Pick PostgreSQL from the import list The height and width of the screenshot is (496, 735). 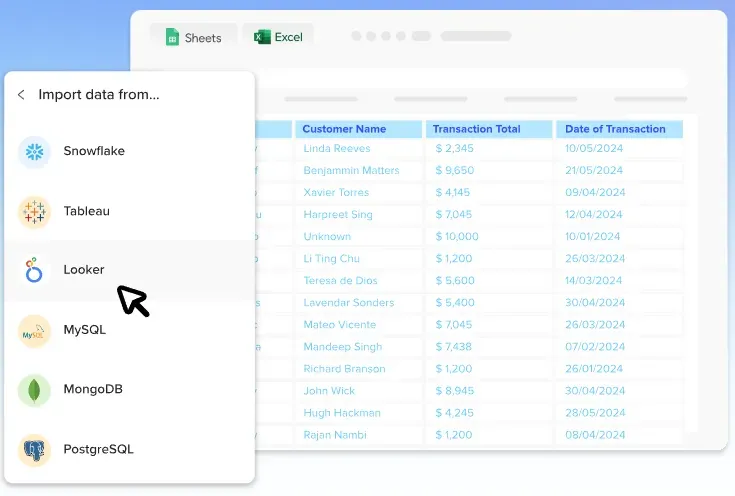(x=129, y=450)
